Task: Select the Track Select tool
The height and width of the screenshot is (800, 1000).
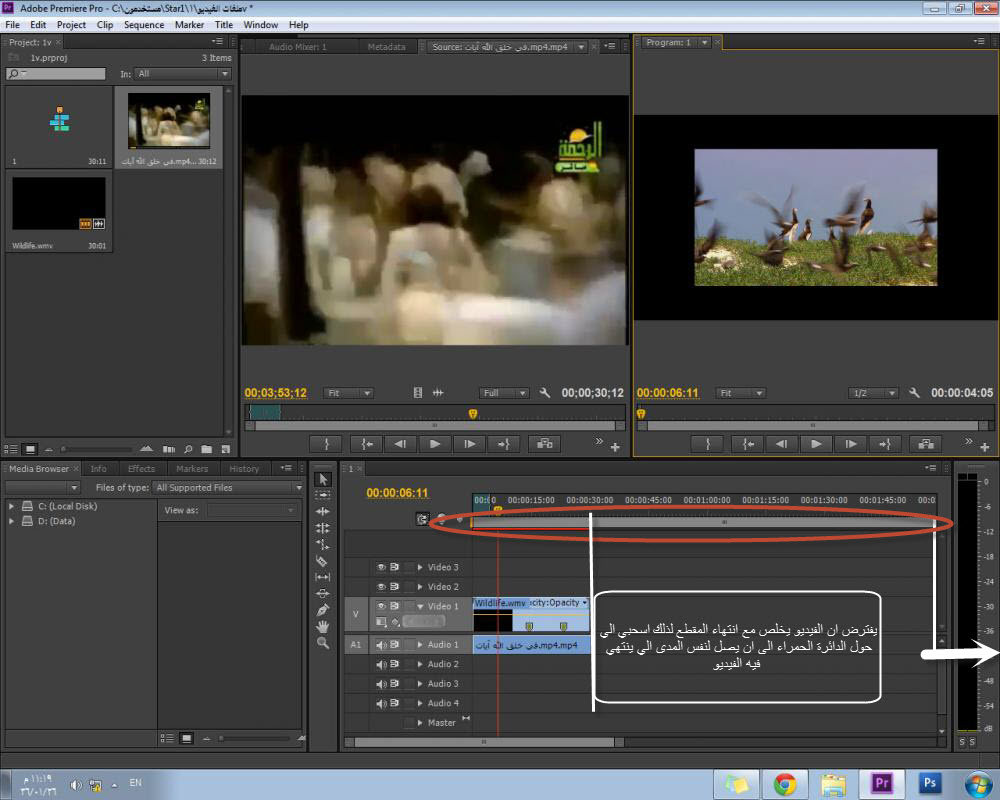Action: coord(323,495)
